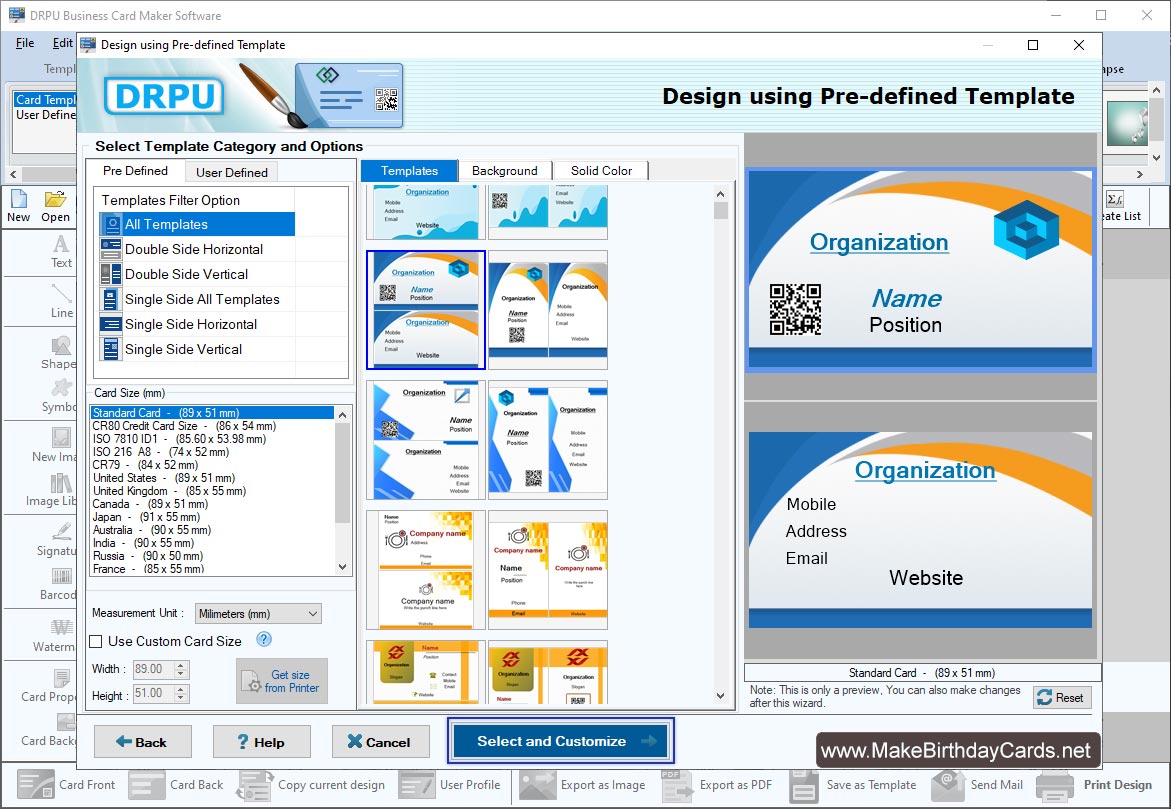Click the Reset button
The height and width of the screenshot is (809, 1171).
[x=1062, y=698]
